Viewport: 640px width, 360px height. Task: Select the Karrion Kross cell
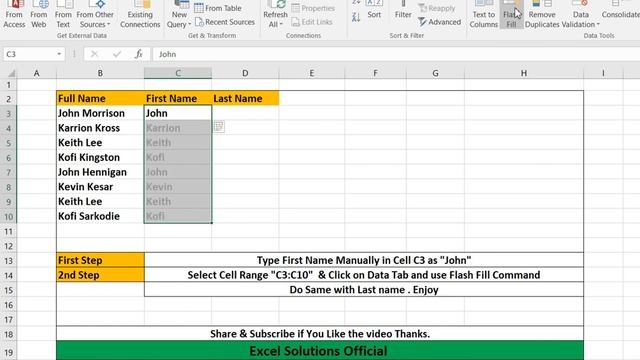(100, 128)
